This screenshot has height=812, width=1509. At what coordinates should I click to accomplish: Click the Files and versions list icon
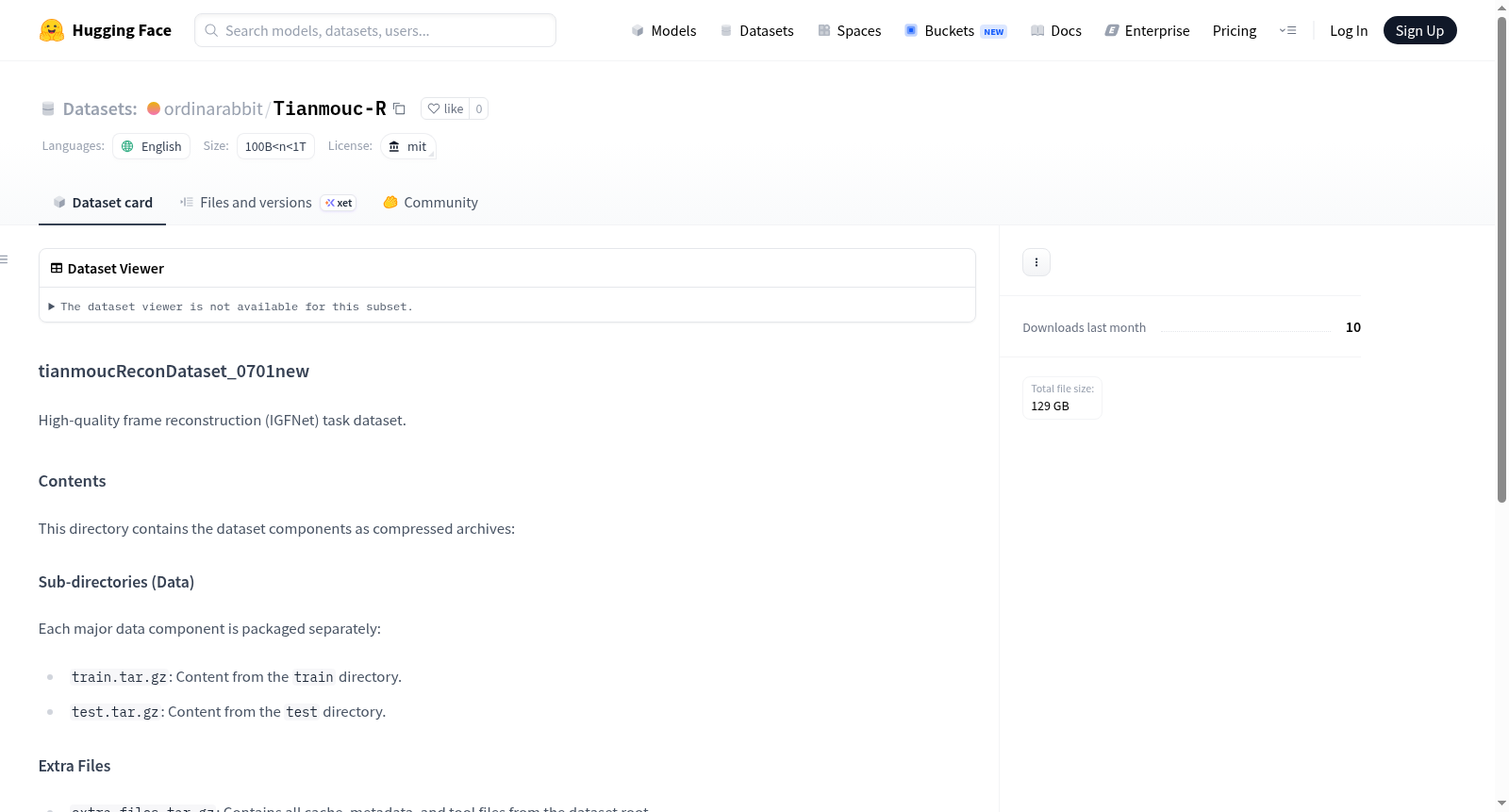(x=187, y=202)
